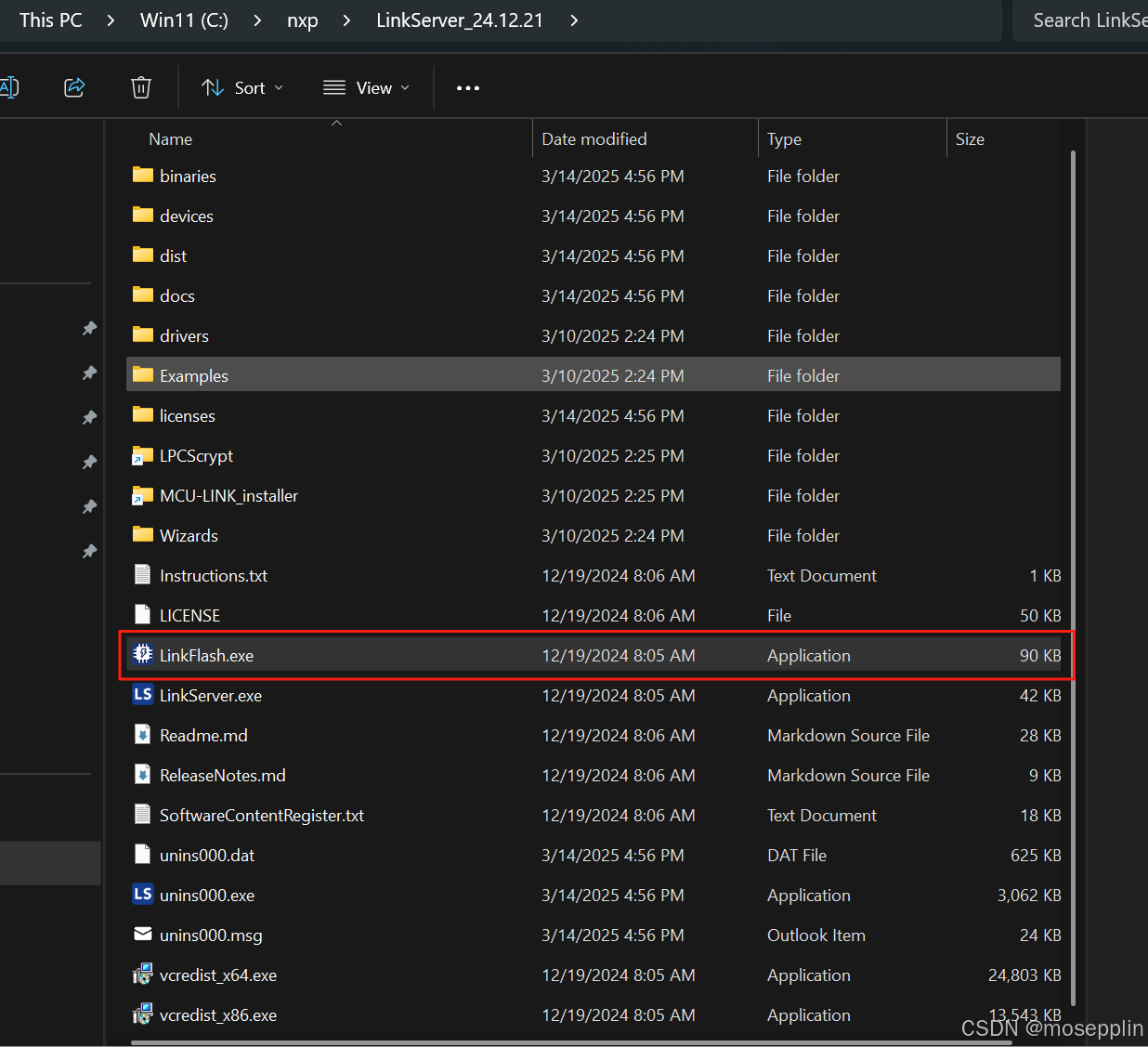The height and width of the screenshot is (1047, 1148).
Task: Select the Wizards folder icon
Action: [x=142, y=534]
